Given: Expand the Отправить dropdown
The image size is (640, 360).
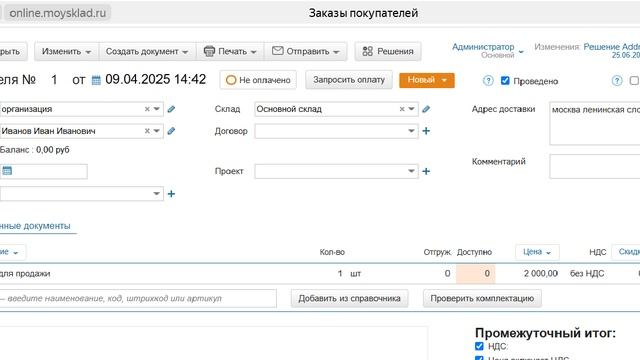Looking at the screenshot, I should (336, 52).
